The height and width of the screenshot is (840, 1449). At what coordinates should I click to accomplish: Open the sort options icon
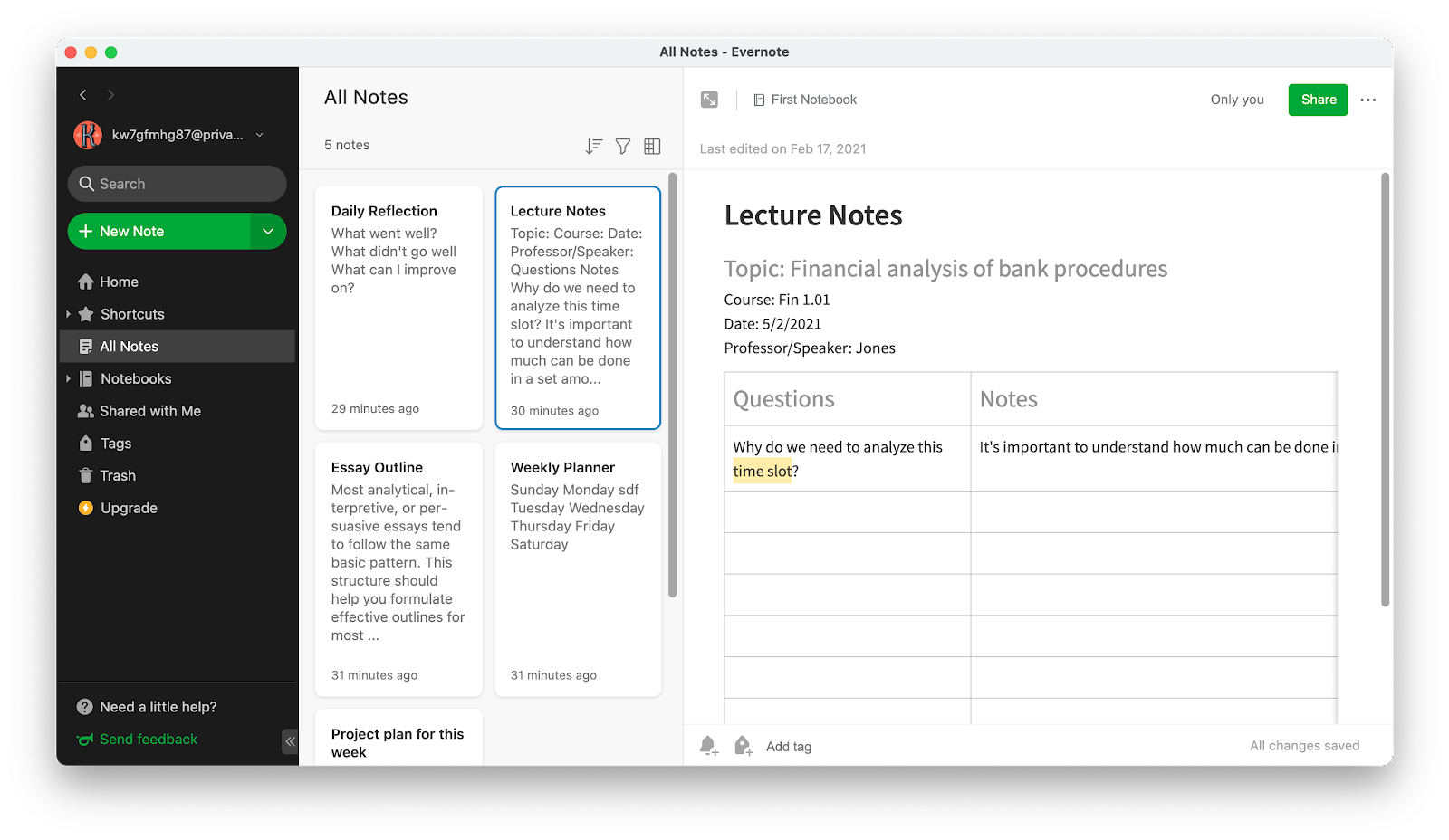click(x=593, y=147)
